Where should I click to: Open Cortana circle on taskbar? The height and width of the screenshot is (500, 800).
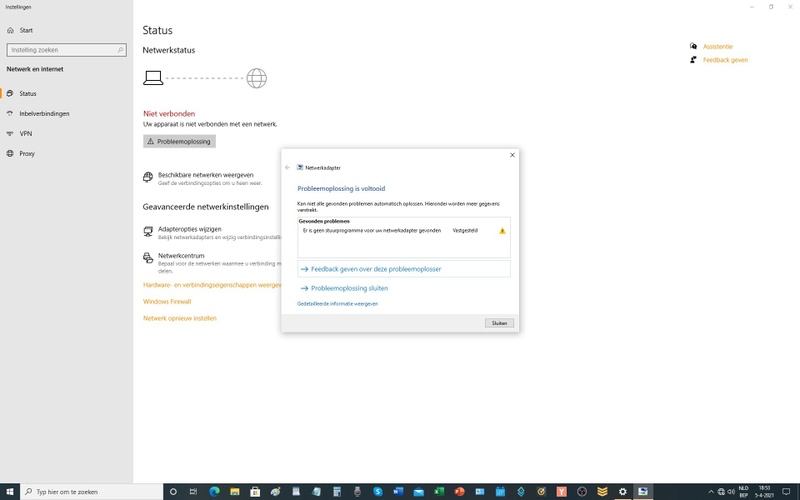click(x=173, y=492)
